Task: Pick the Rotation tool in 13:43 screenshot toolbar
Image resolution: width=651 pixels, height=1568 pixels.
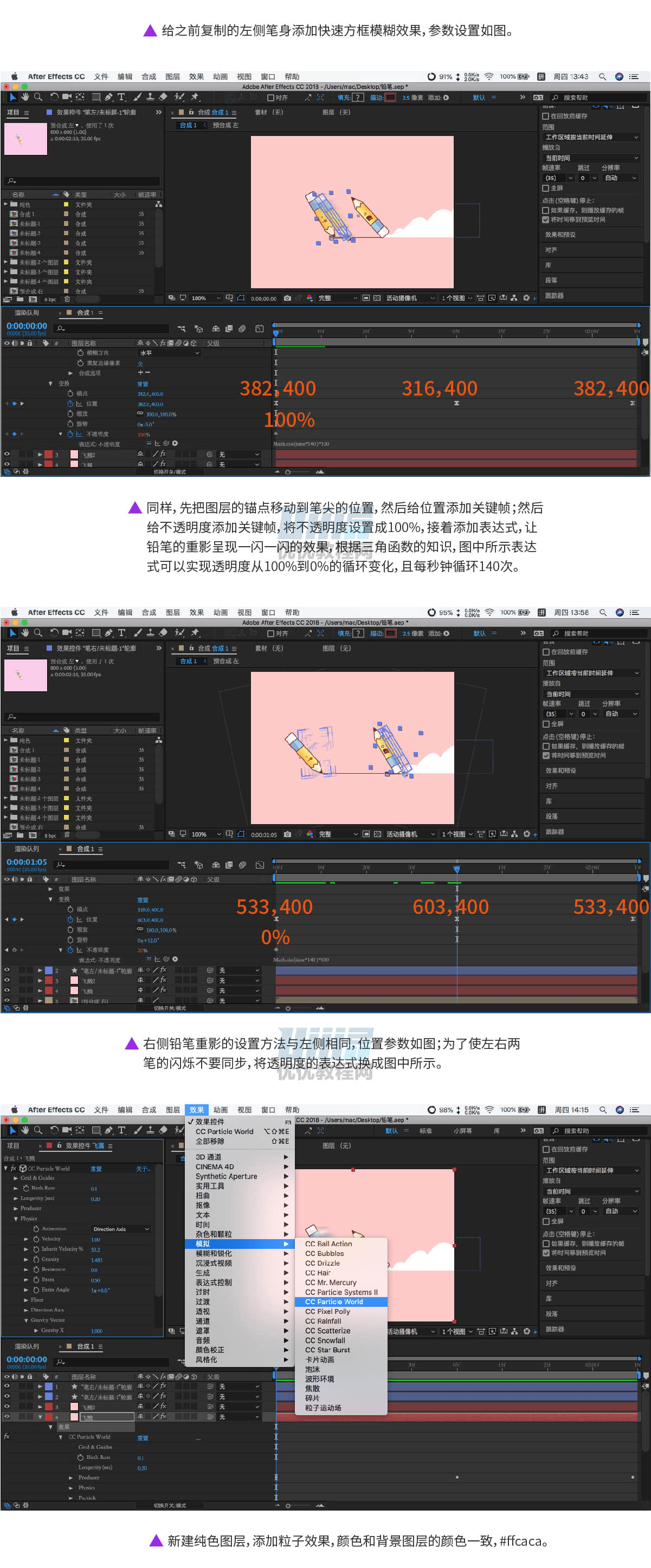Action: coord(54,97)
